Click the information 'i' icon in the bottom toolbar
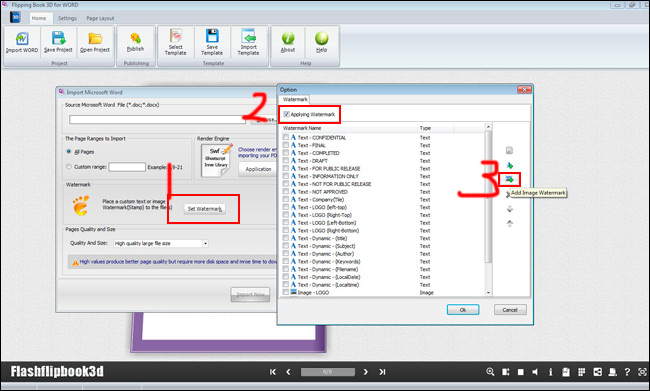The width and height of the screenshot is (650, 391). click(x=551, y=372)
